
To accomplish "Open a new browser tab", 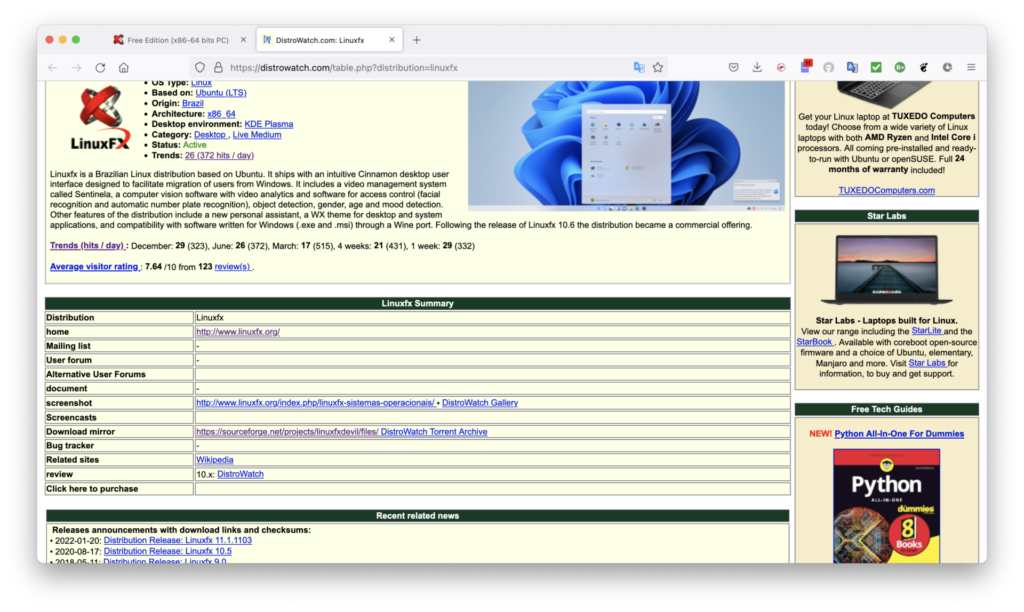I will tap(417, 40).
